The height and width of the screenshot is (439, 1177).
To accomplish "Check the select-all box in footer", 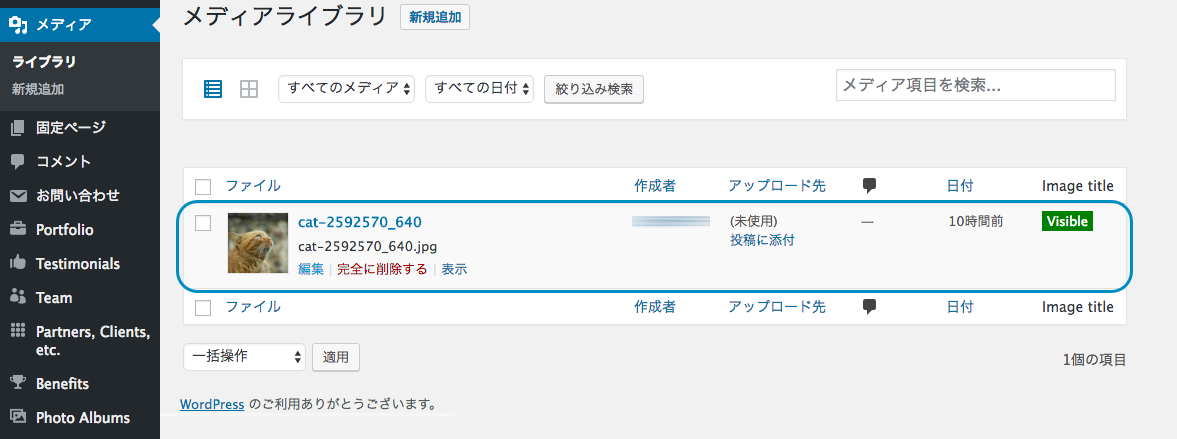I will click(203, 308).
